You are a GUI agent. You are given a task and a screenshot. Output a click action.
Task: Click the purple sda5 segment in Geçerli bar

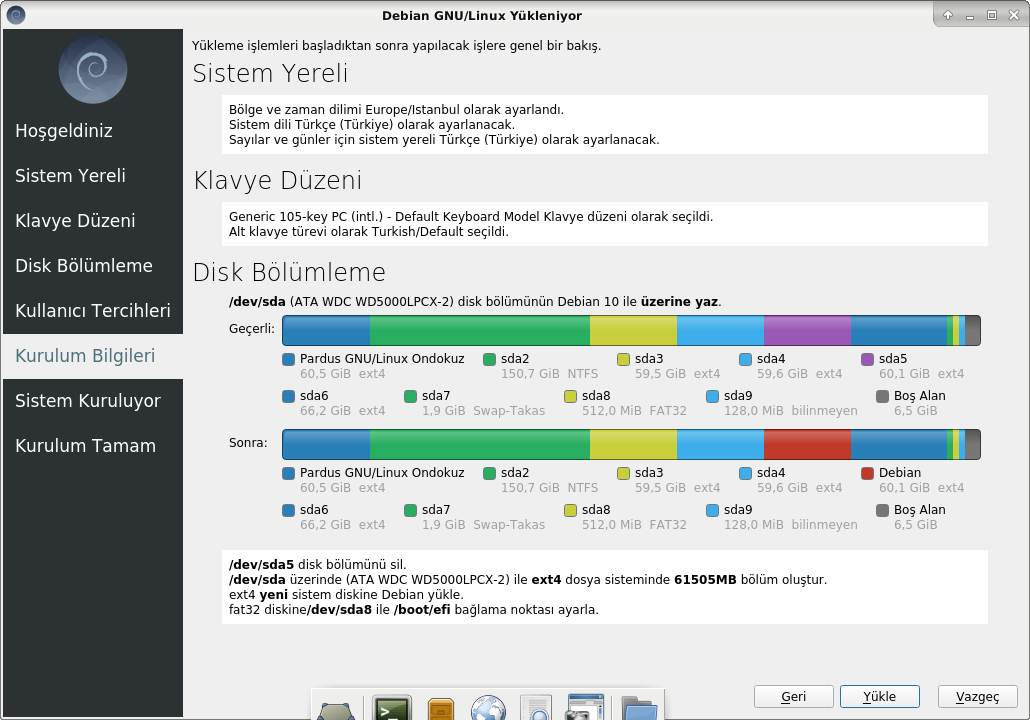pos(807,330)
